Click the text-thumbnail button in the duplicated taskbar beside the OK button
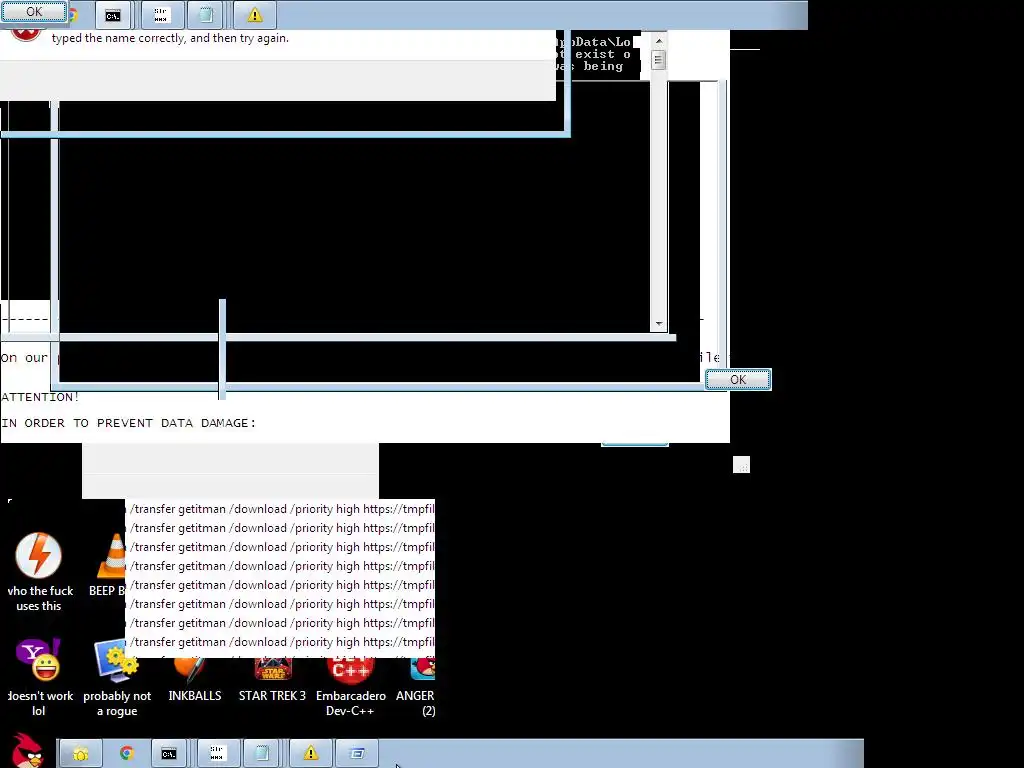Image resolution: width=1024 pixels, height=768 pixels. pos(161,15)
